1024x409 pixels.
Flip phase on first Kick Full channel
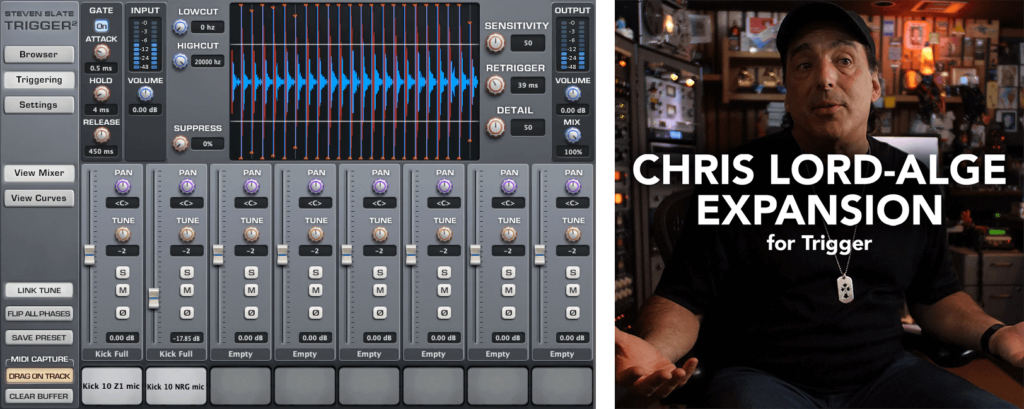click(x=122, y=313)
